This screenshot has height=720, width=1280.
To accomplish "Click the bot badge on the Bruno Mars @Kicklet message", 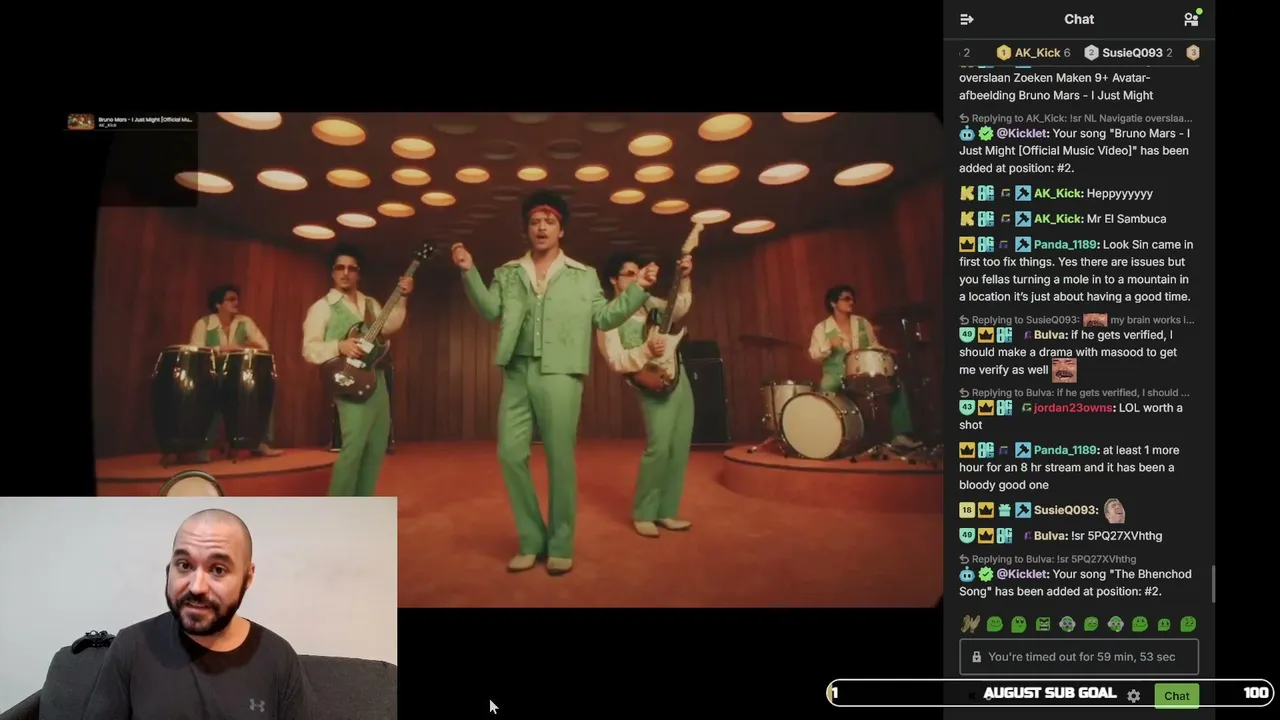I will pyautogui.click(x=967, y=133).
